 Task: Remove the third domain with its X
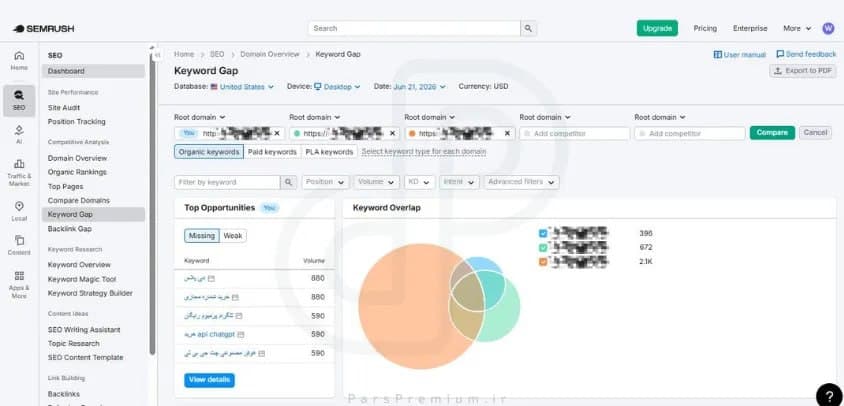[x=507, y=133]
